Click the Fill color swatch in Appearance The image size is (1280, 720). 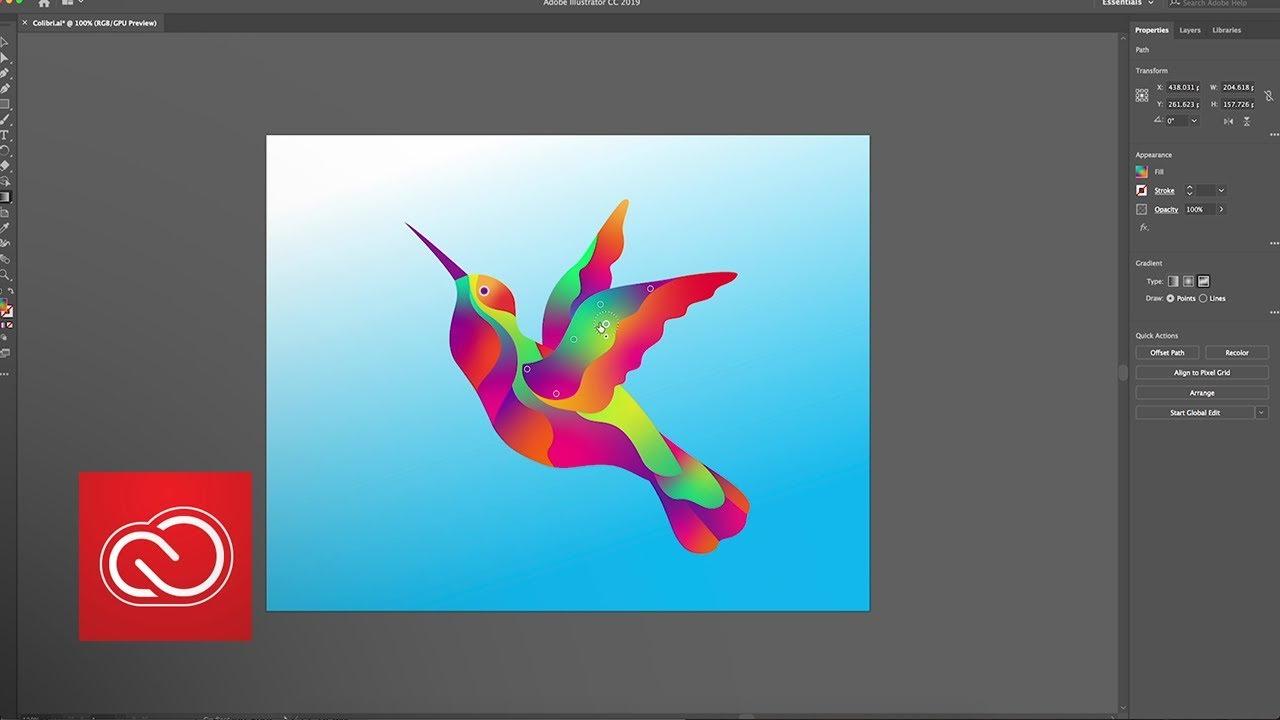(1142, 172)
